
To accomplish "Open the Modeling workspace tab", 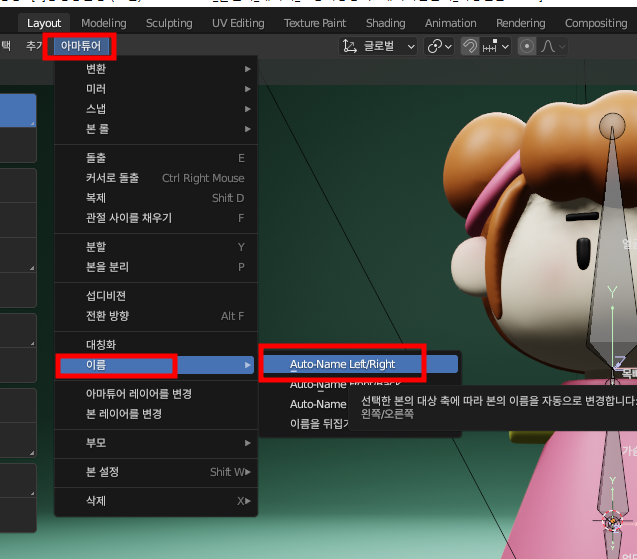I will coord(104,23).
